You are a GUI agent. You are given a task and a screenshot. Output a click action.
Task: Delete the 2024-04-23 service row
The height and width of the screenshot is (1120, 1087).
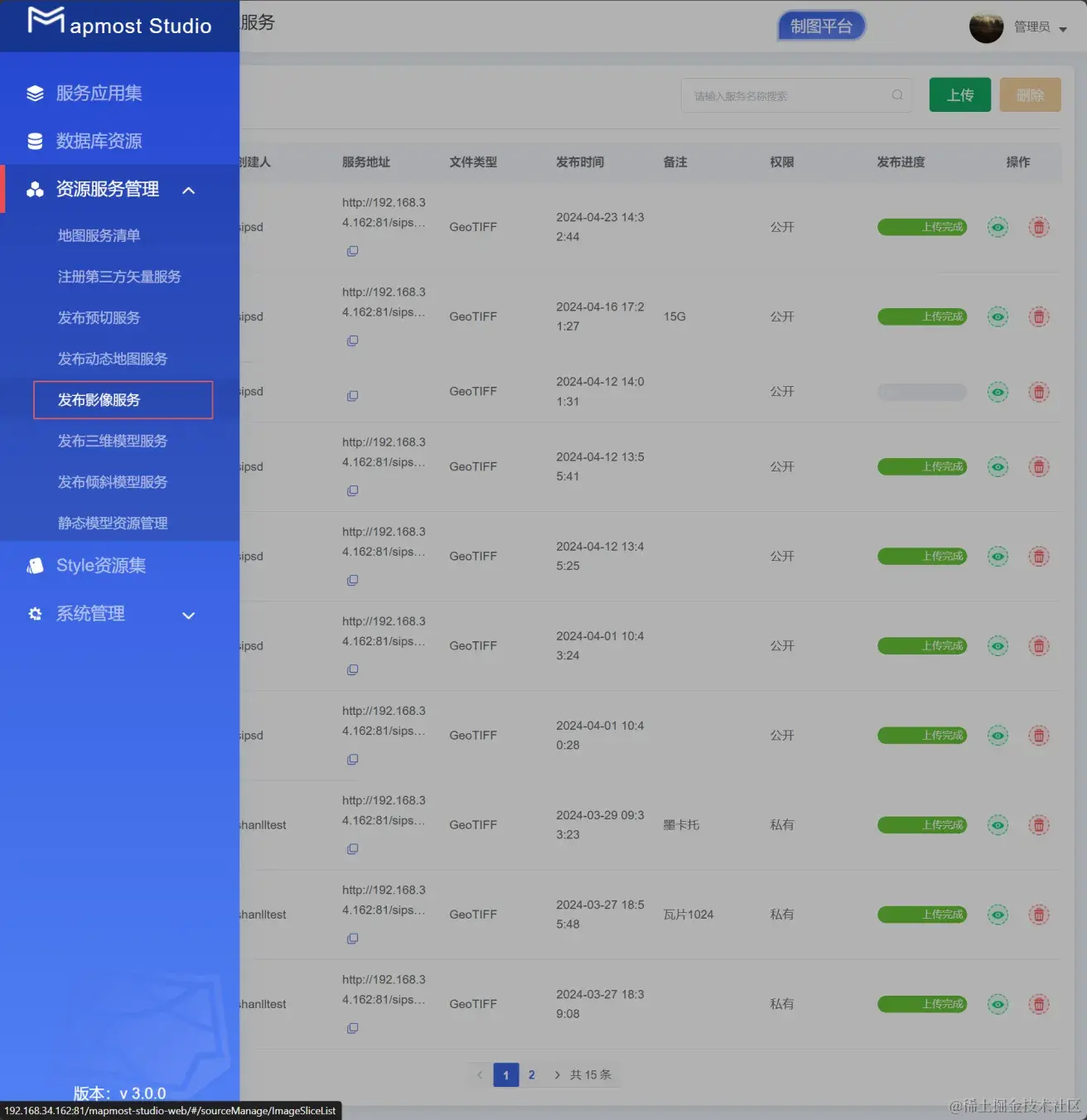(x=1039, y=227)
